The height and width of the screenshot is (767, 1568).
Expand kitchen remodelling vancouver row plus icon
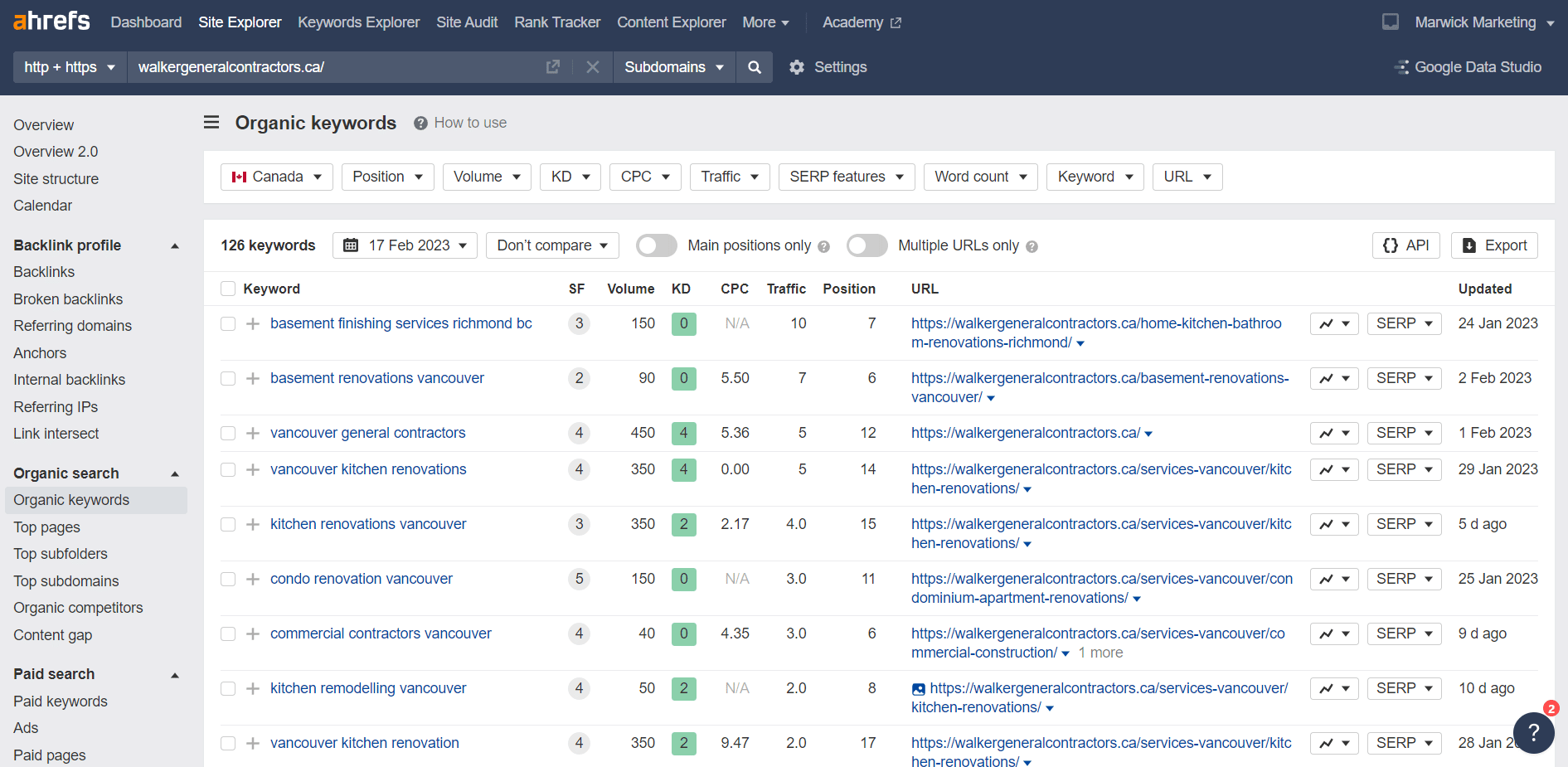coord(253,688)
